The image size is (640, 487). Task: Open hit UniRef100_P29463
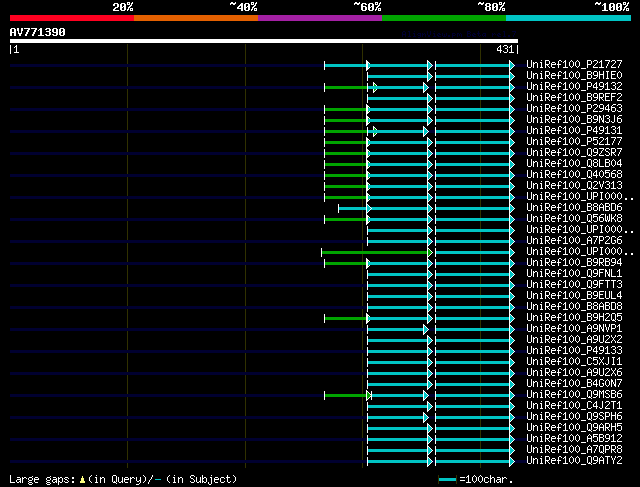tap(574, 109)
